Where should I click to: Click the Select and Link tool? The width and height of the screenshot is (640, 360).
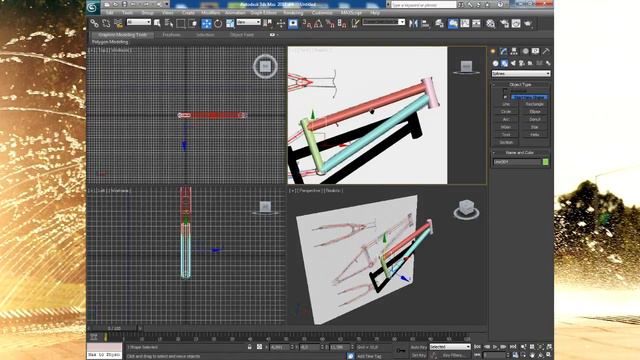tap(94, 23)
